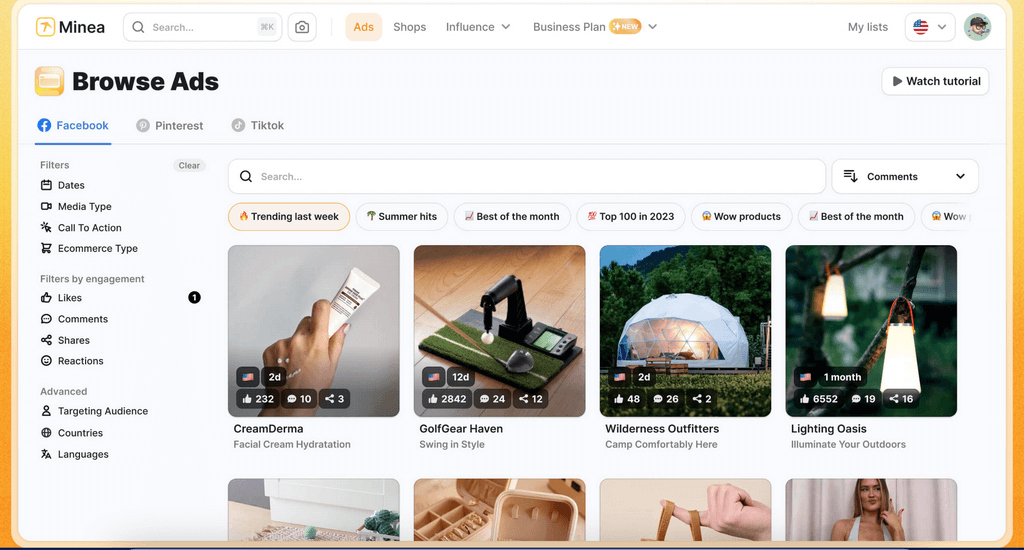Click the Ecommerce Type cart icon

tap(46, 248)
